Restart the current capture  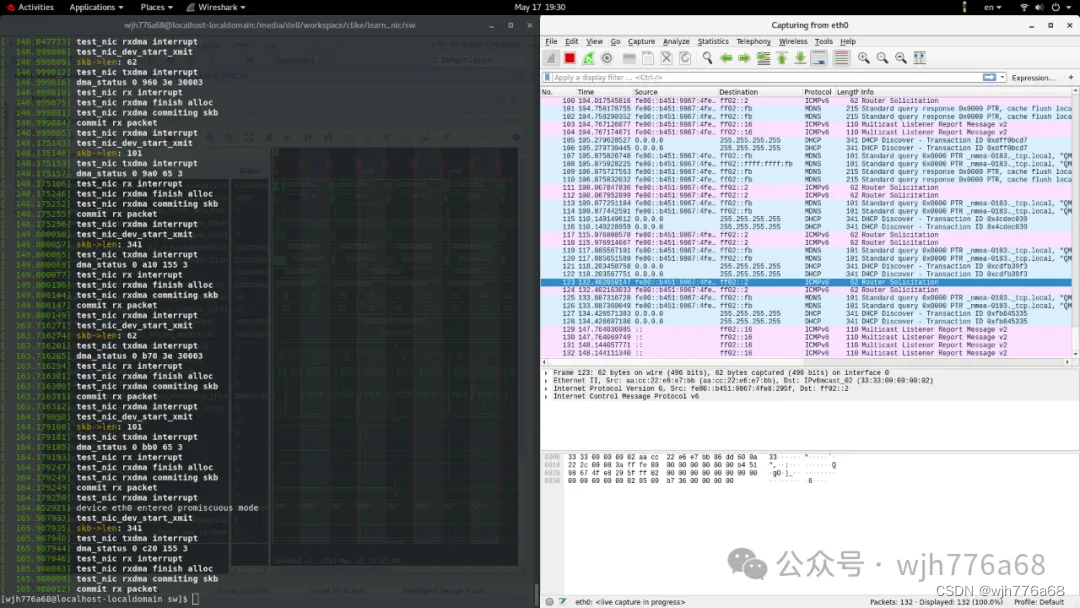coord(588,59)
